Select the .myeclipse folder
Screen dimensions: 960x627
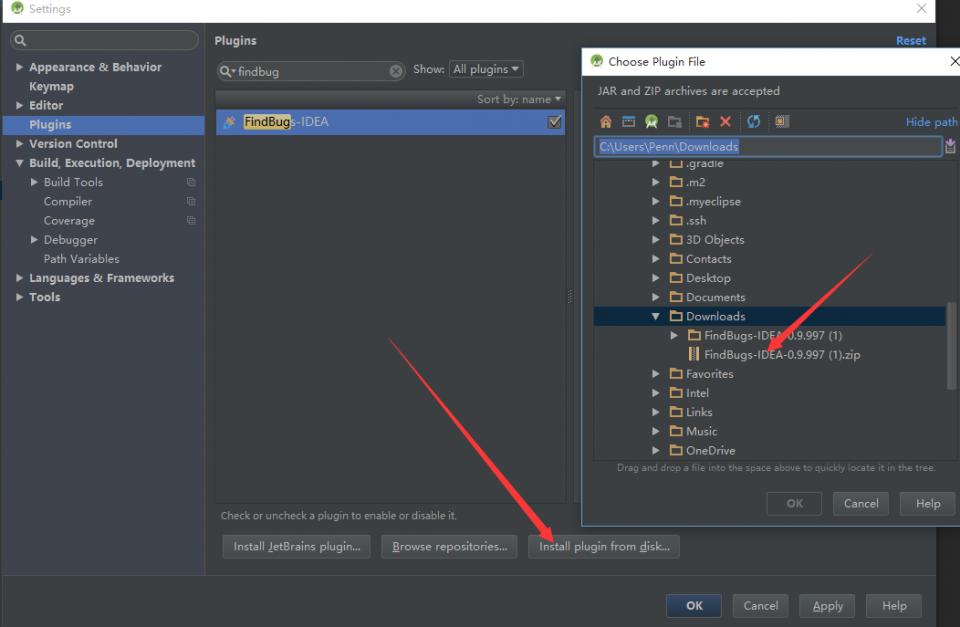(x=713, y=201)
